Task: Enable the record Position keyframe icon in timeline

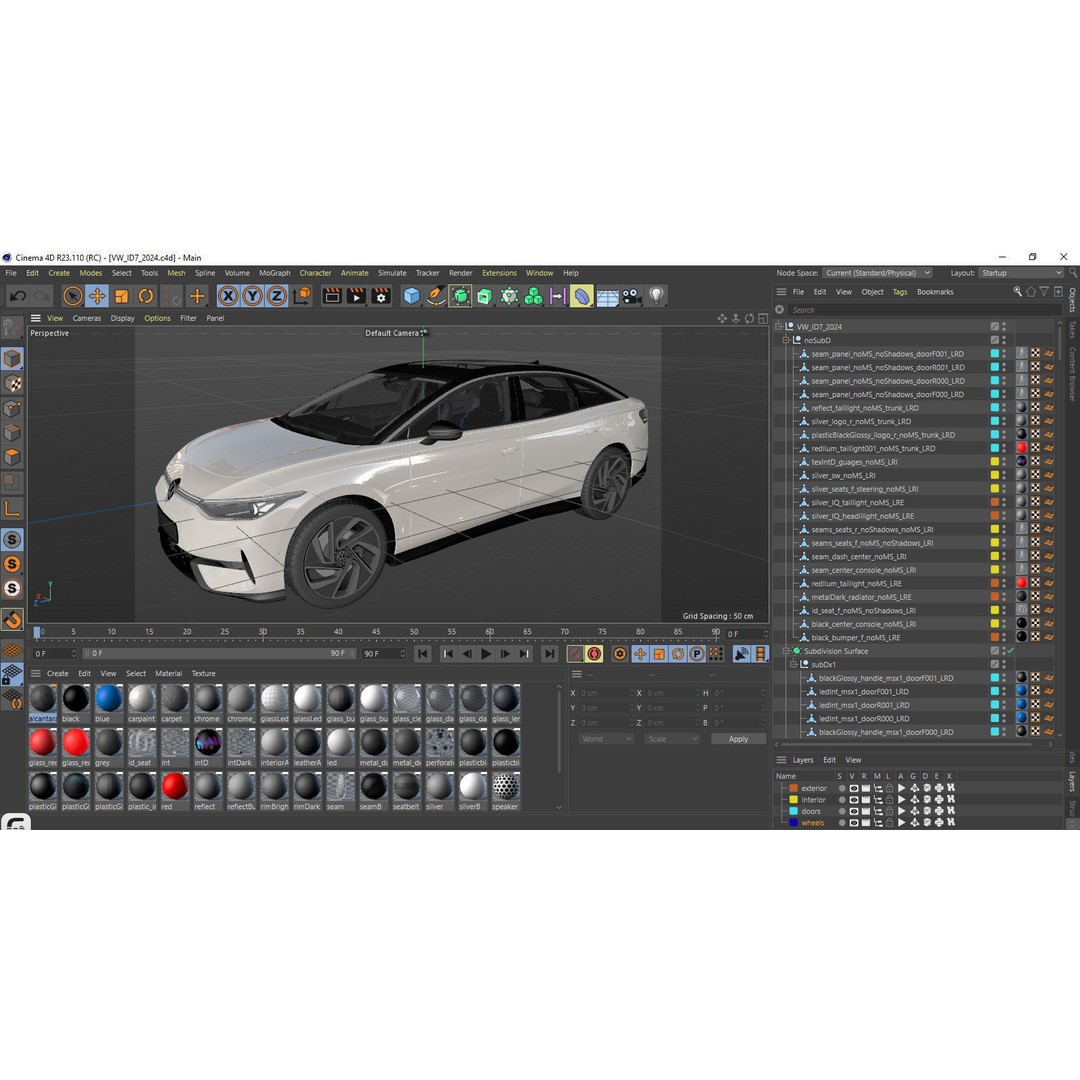Action: point(640,653)
